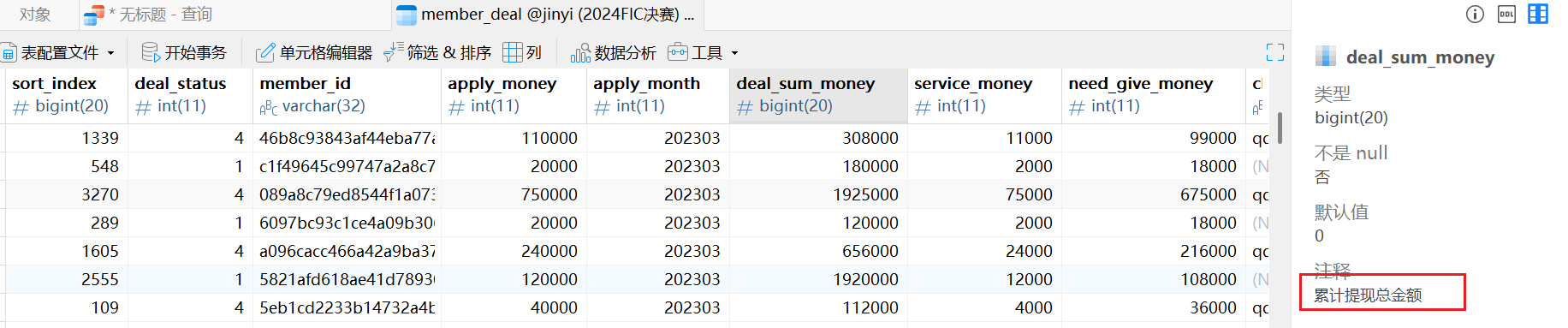Select the deal_status column header
The height and width of the screenshot is (328, 1568).
point(190,95)
